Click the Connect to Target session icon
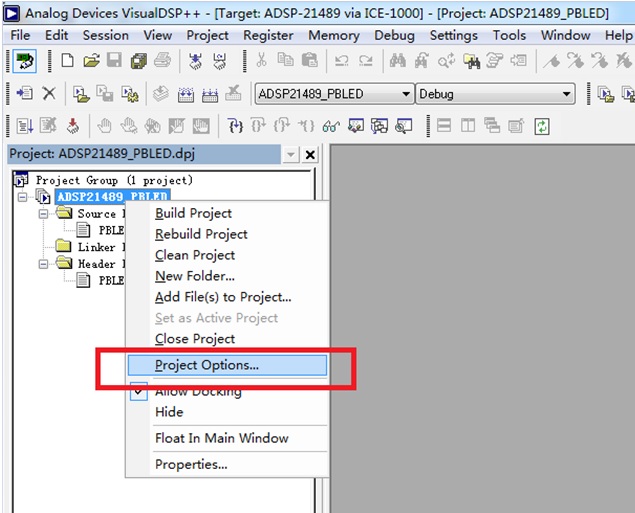 (x=25, y=61)
